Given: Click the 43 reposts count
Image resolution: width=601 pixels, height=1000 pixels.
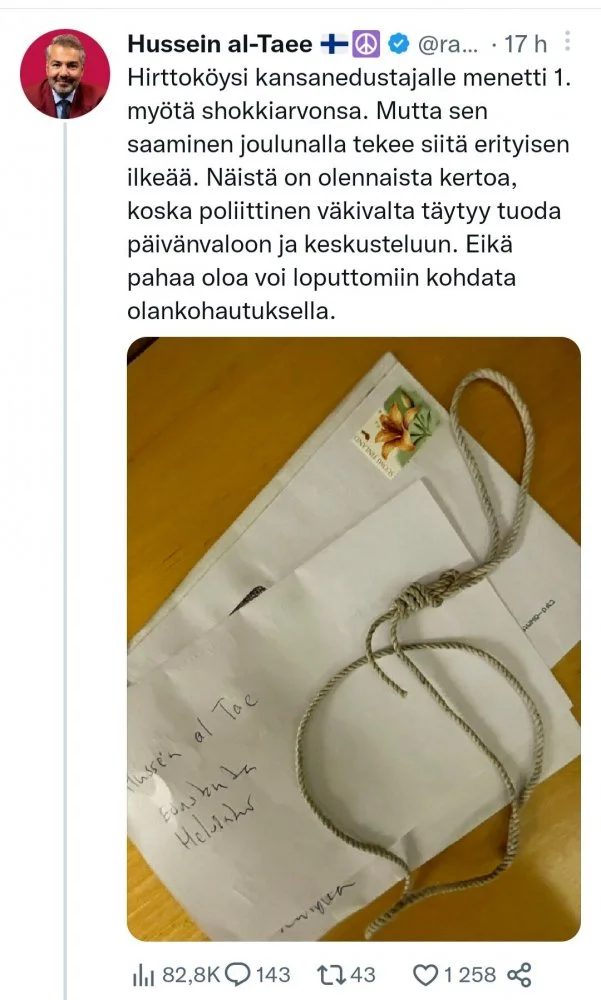Looking at the screenshot, I should (x=362, y=974).
